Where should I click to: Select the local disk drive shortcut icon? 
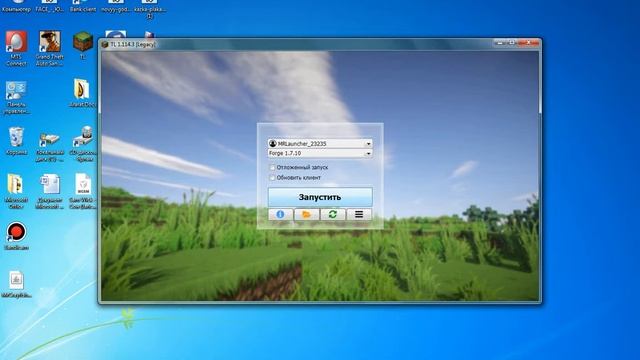coord(50,146)
